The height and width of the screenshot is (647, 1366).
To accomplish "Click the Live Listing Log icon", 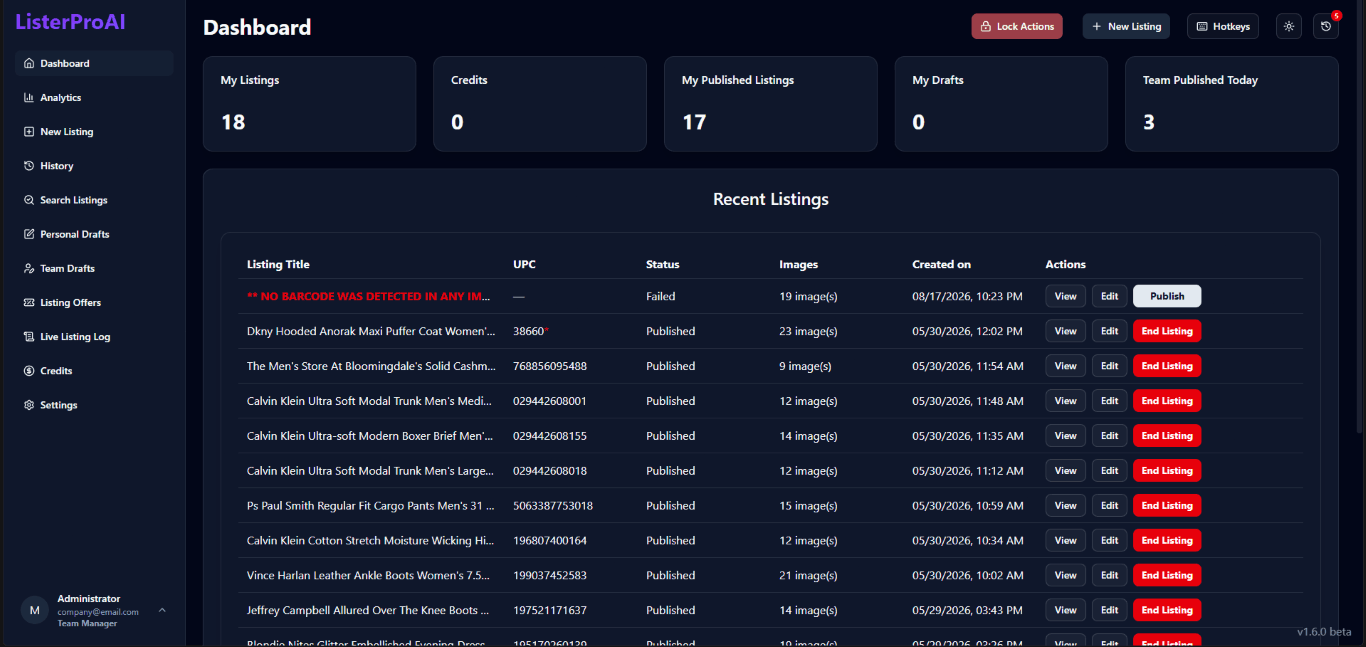I will [x=29, y=337].
